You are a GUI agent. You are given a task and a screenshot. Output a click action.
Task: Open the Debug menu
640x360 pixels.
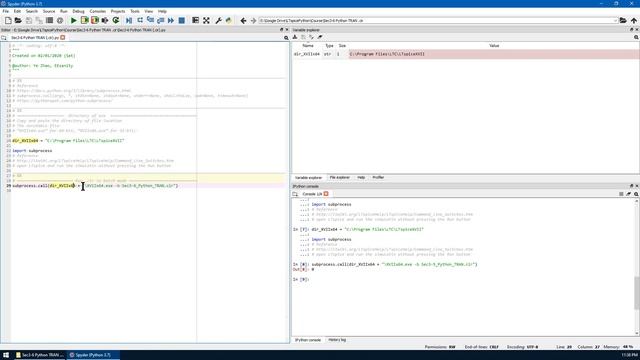pyautogui.click(x=78, y=11)
